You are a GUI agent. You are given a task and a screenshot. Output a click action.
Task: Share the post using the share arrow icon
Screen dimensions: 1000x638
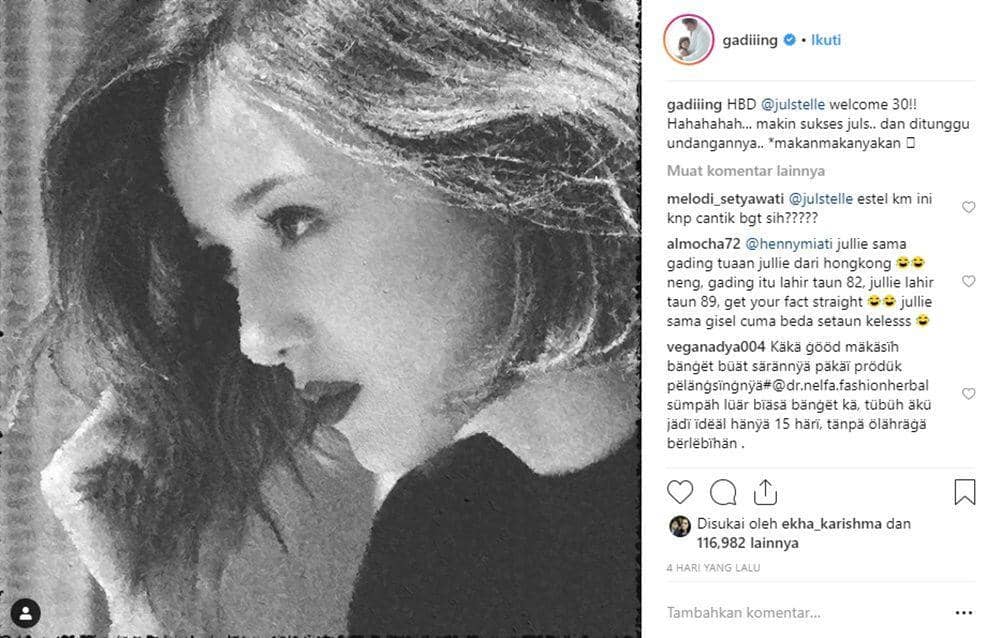tap(766, 492)
